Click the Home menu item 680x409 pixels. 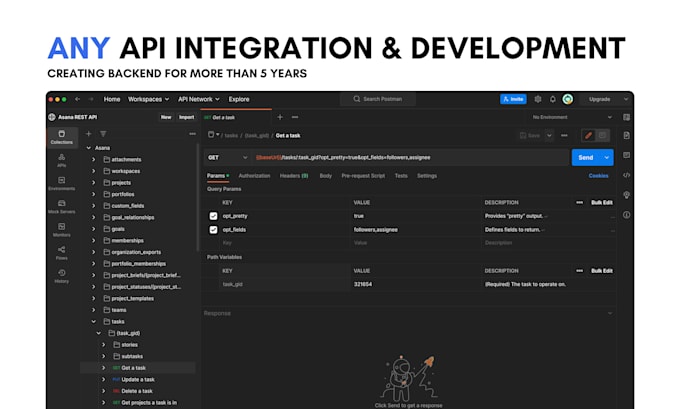tap(112, 99)
